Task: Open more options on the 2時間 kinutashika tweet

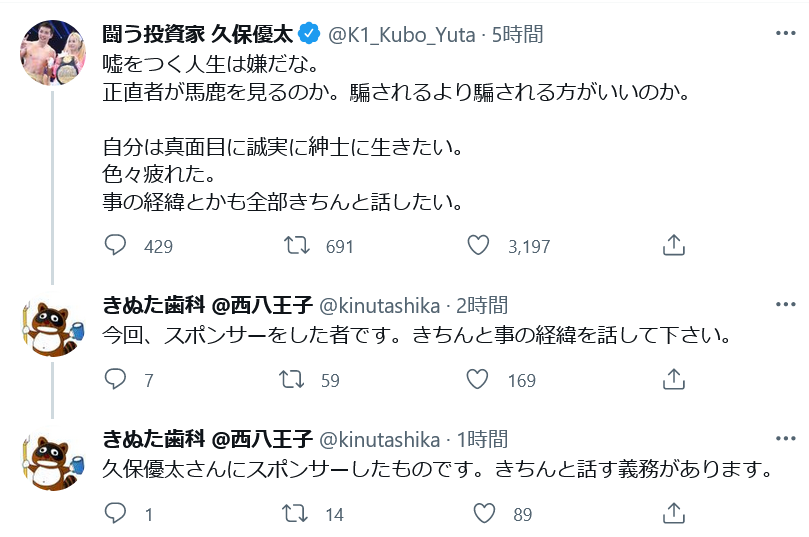Action: (x=780, y=304)
